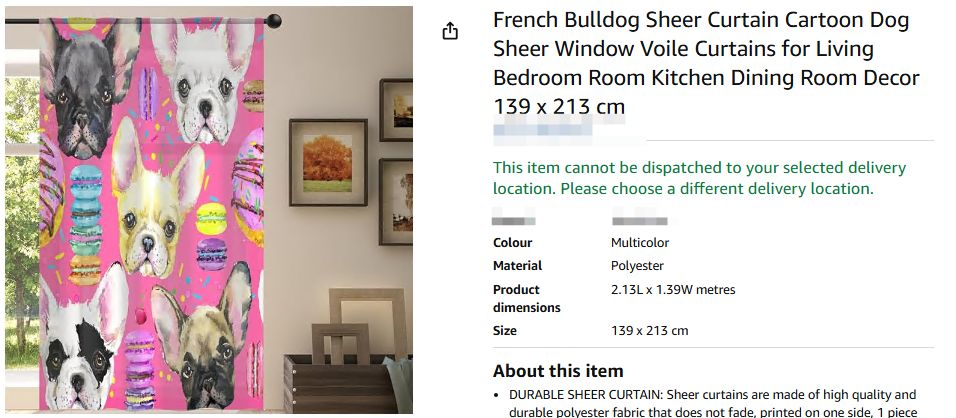Select the Colour attribute label
The width and height of the screenshot is (956, 418).
coord(513,243)
